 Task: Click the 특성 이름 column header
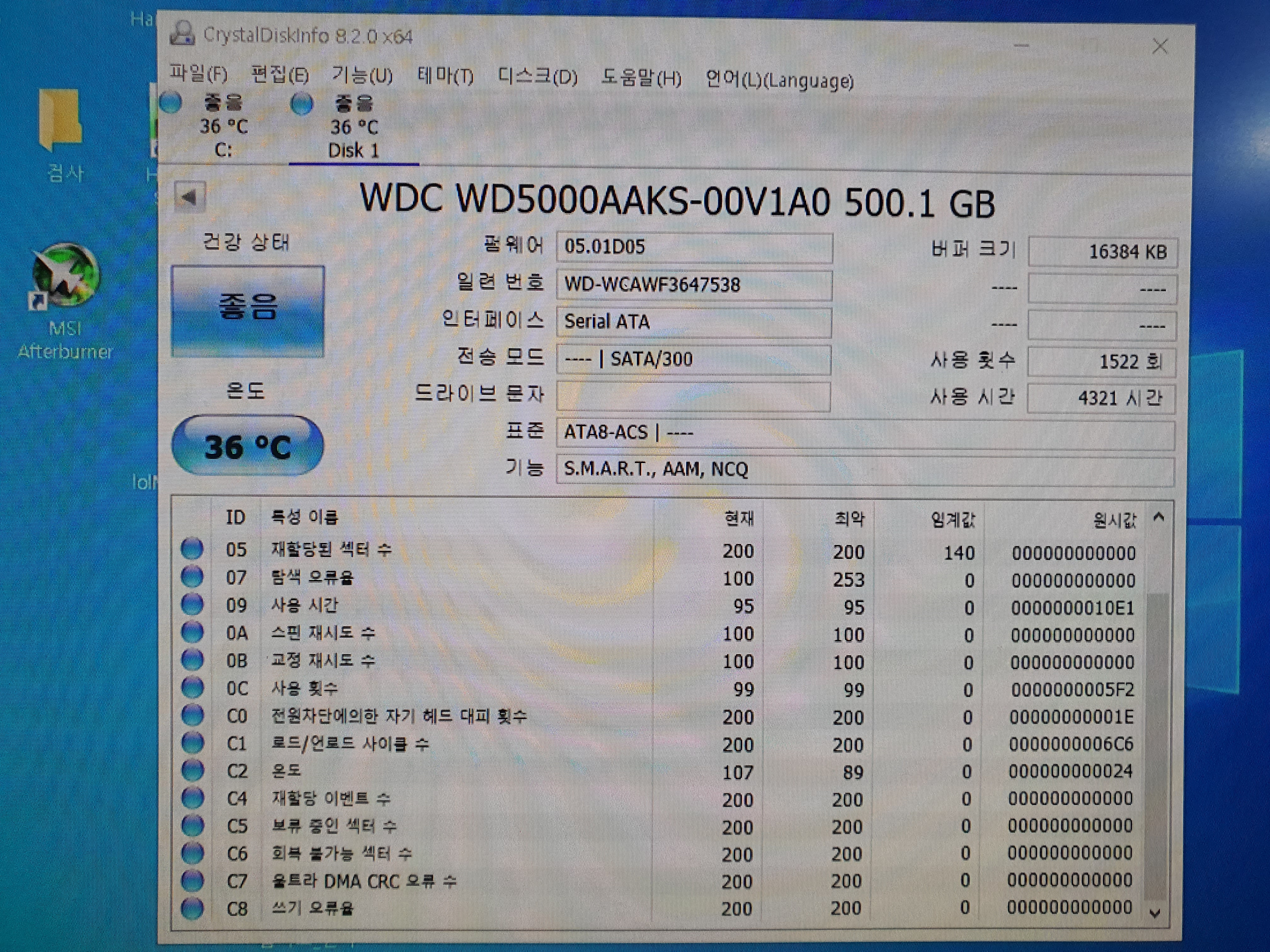tap(304, 518)
